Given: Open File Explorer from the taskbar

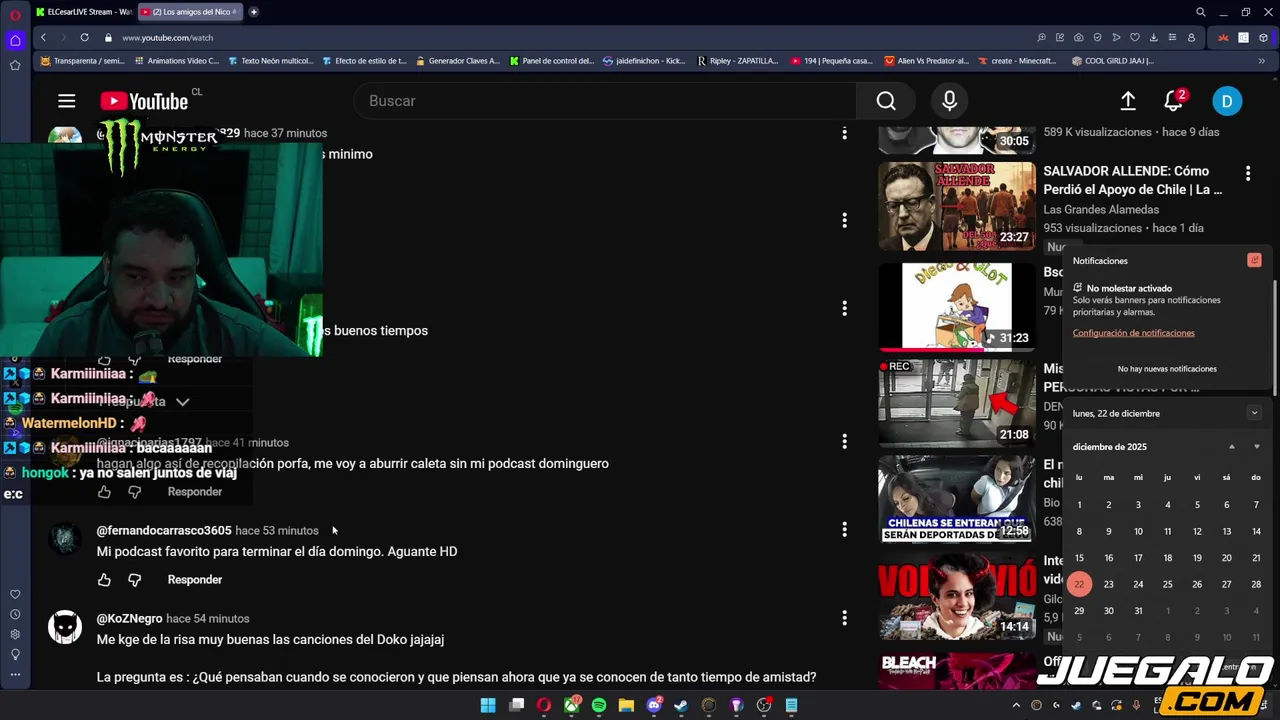Looking at the screenshot, I should [x=626, y=705].
